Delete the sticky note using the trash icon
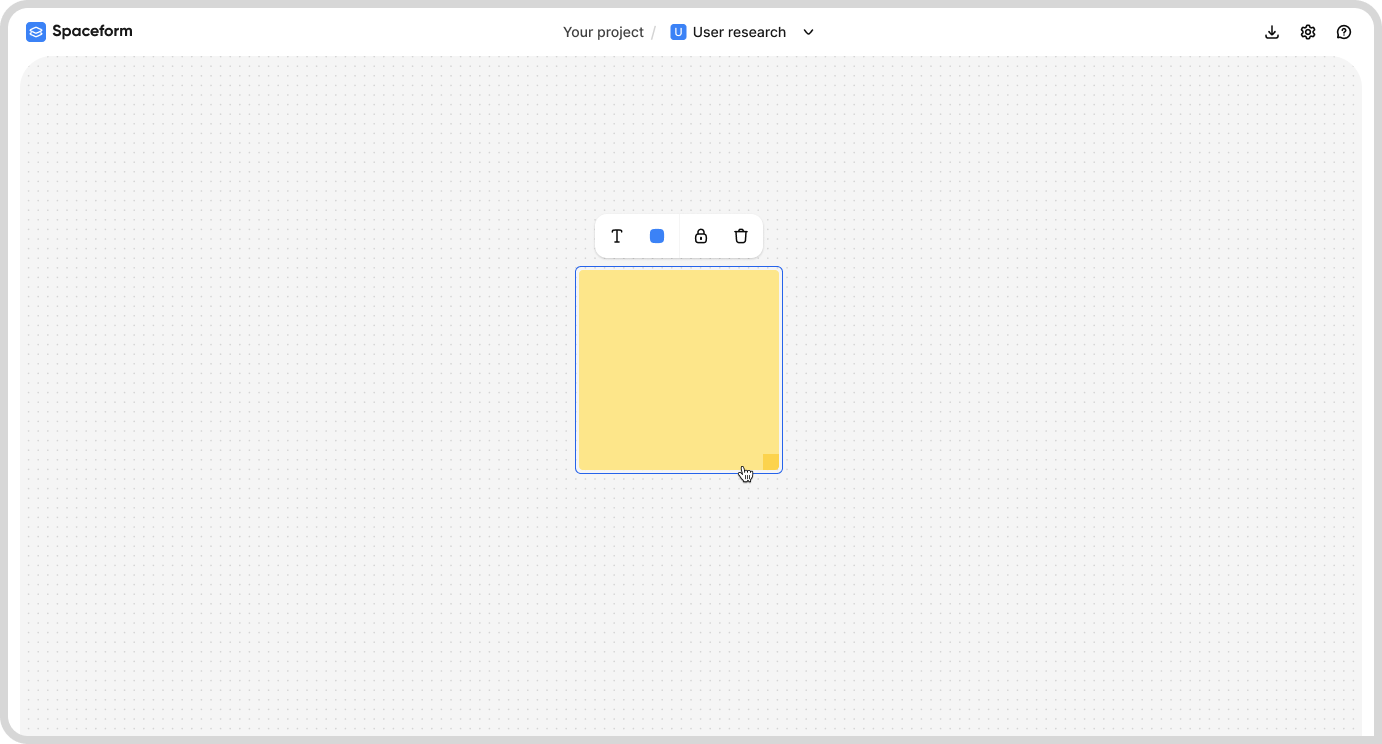1382x744 pixels. 741,236
